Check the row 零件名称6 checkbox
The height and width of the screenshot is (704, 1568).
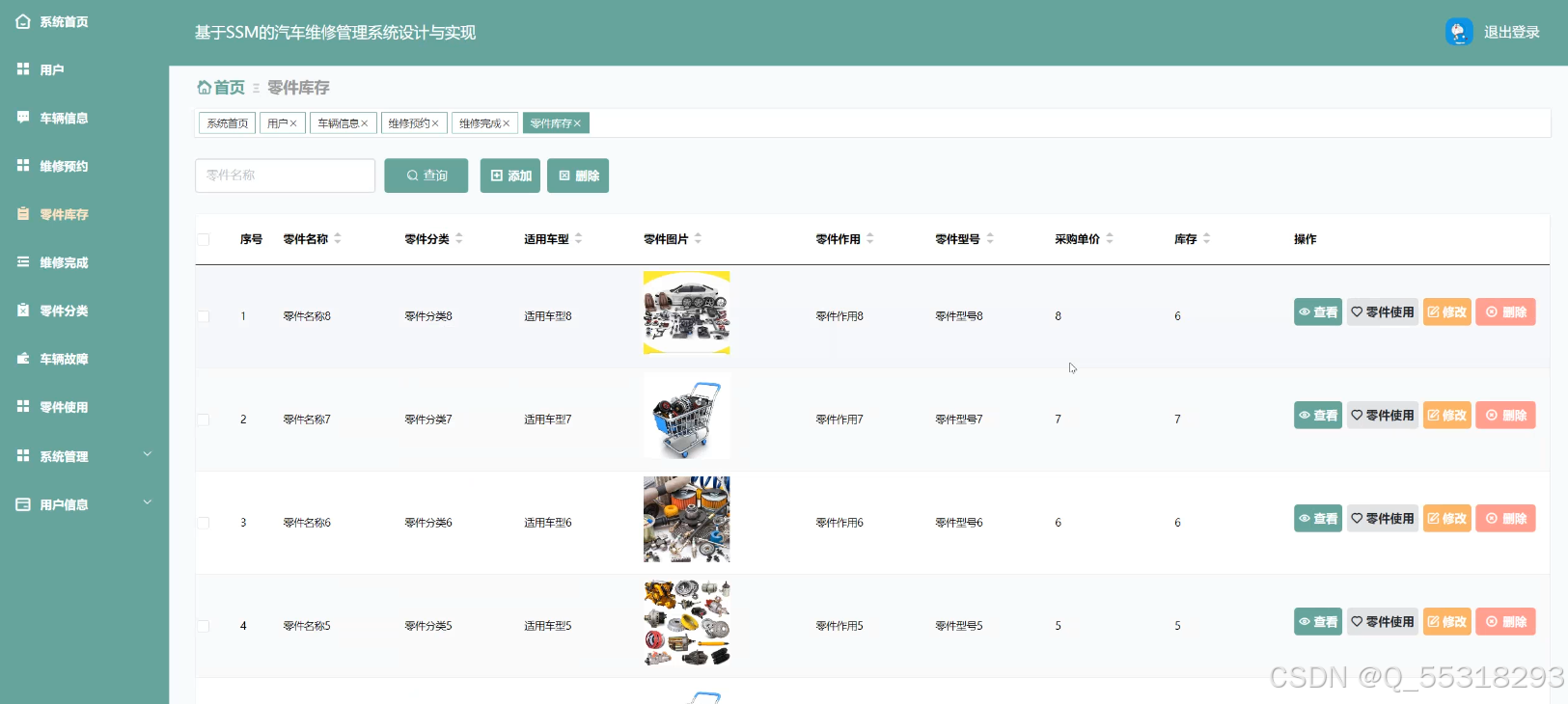203,523
